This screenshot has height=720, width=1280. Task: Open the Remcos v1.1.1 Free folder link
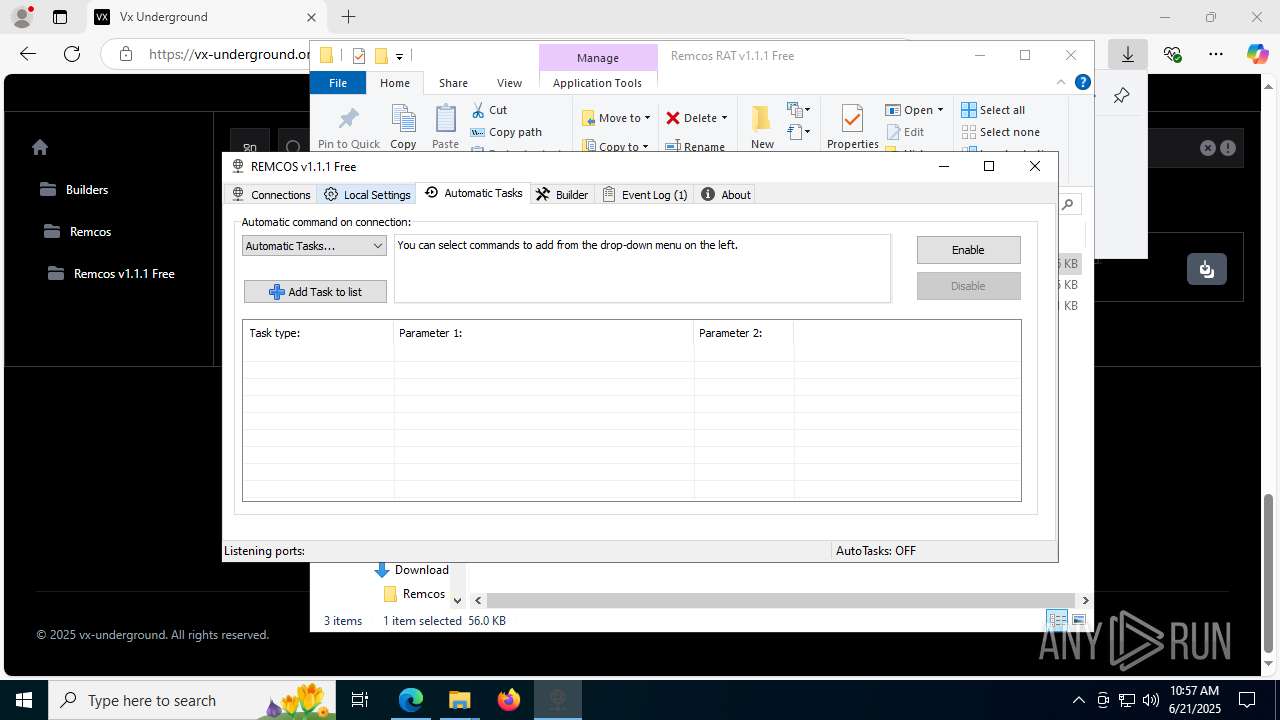click(x=112, y=273)
